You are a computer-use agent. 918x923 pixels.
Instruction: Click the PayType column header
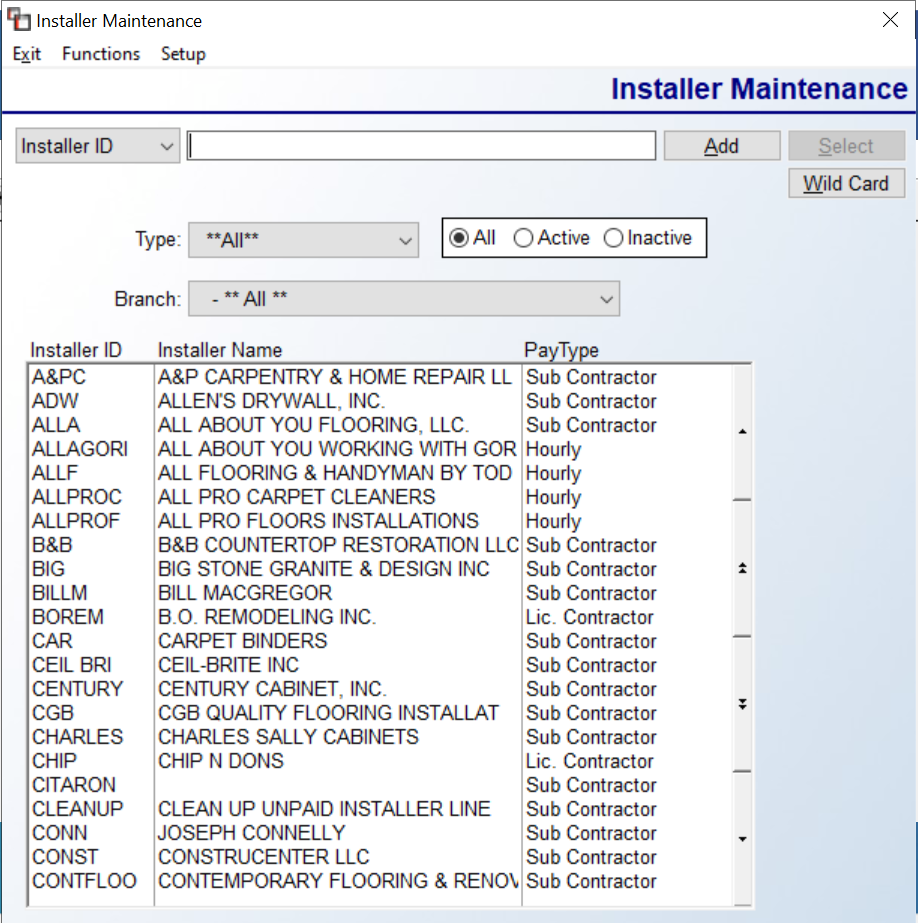coord(561,350)
